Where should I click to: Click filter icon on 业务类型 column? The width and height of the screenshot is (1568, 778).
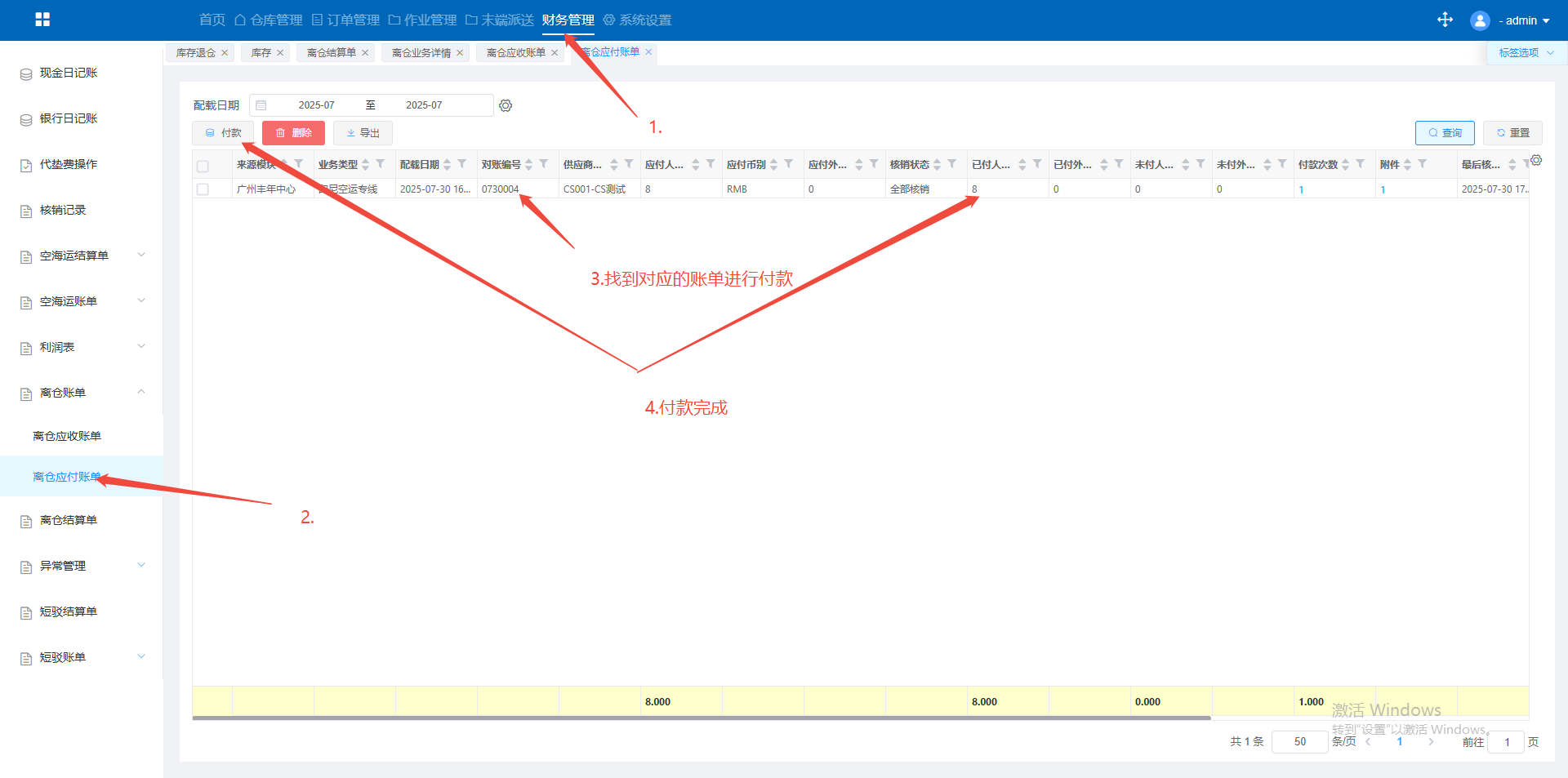[x=381, y=164]
